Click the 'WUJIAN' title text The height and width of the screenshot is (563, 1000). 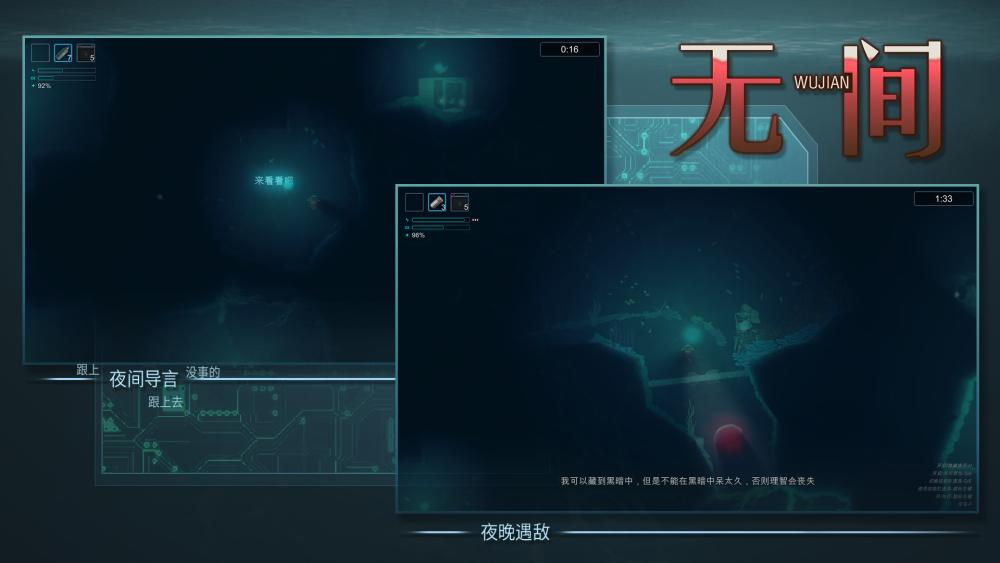click(822, 82)
